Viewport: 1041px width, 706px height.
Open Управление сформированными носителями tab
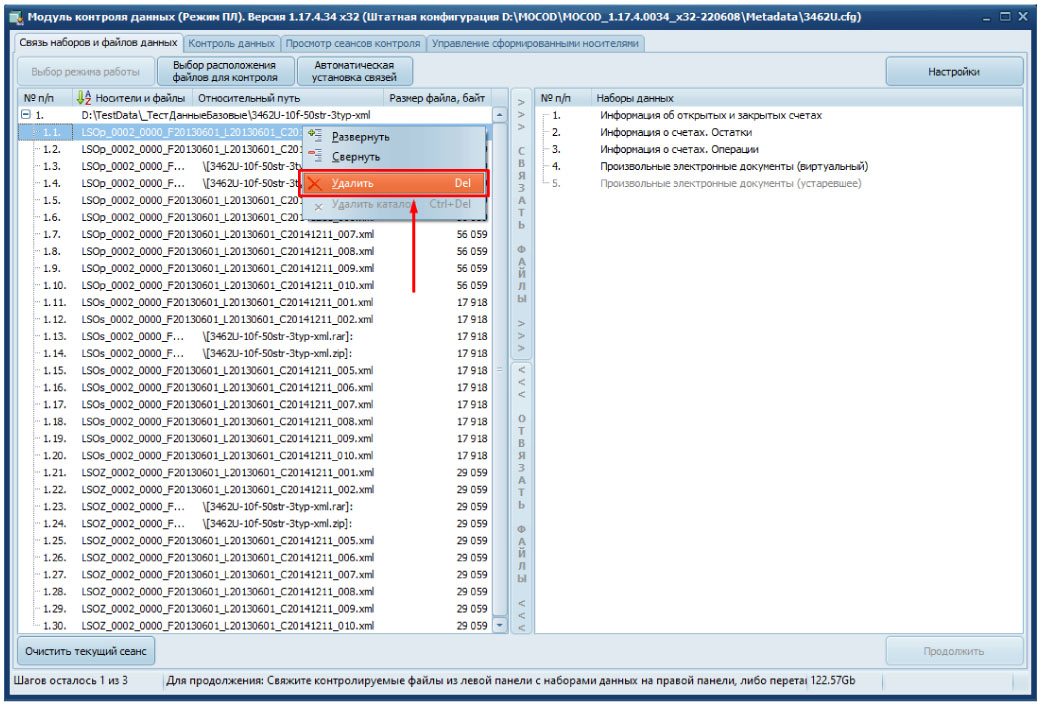click(x=535, y=44)
